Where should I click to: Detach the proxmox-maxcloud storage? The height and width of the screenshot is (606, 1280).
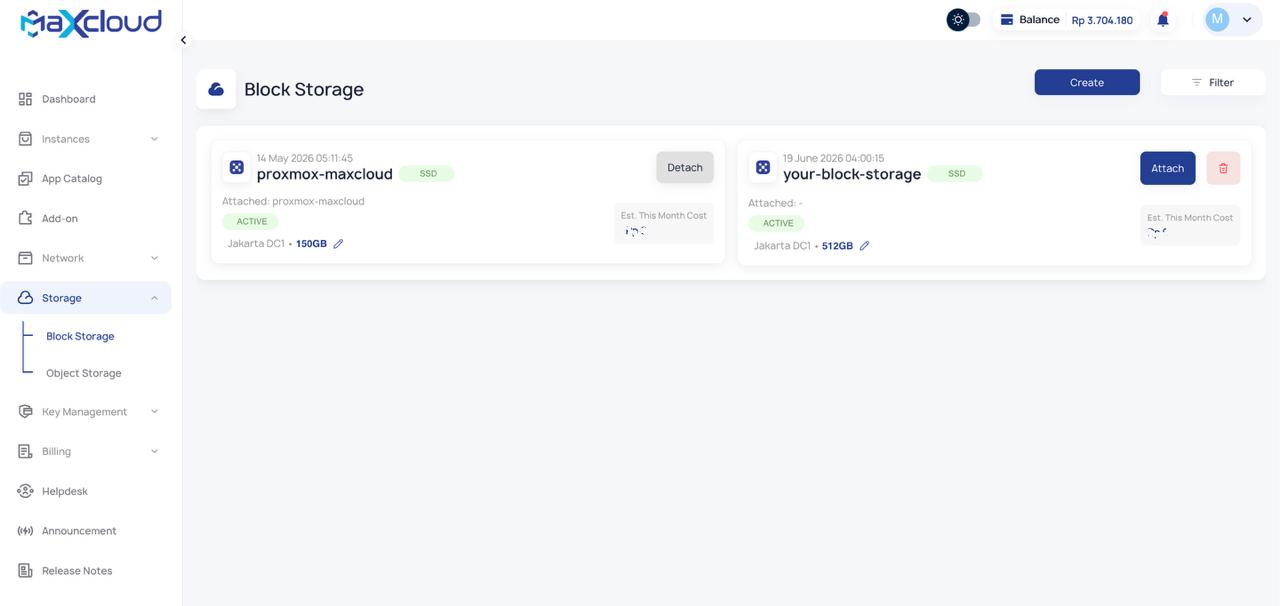pos(685,167)
